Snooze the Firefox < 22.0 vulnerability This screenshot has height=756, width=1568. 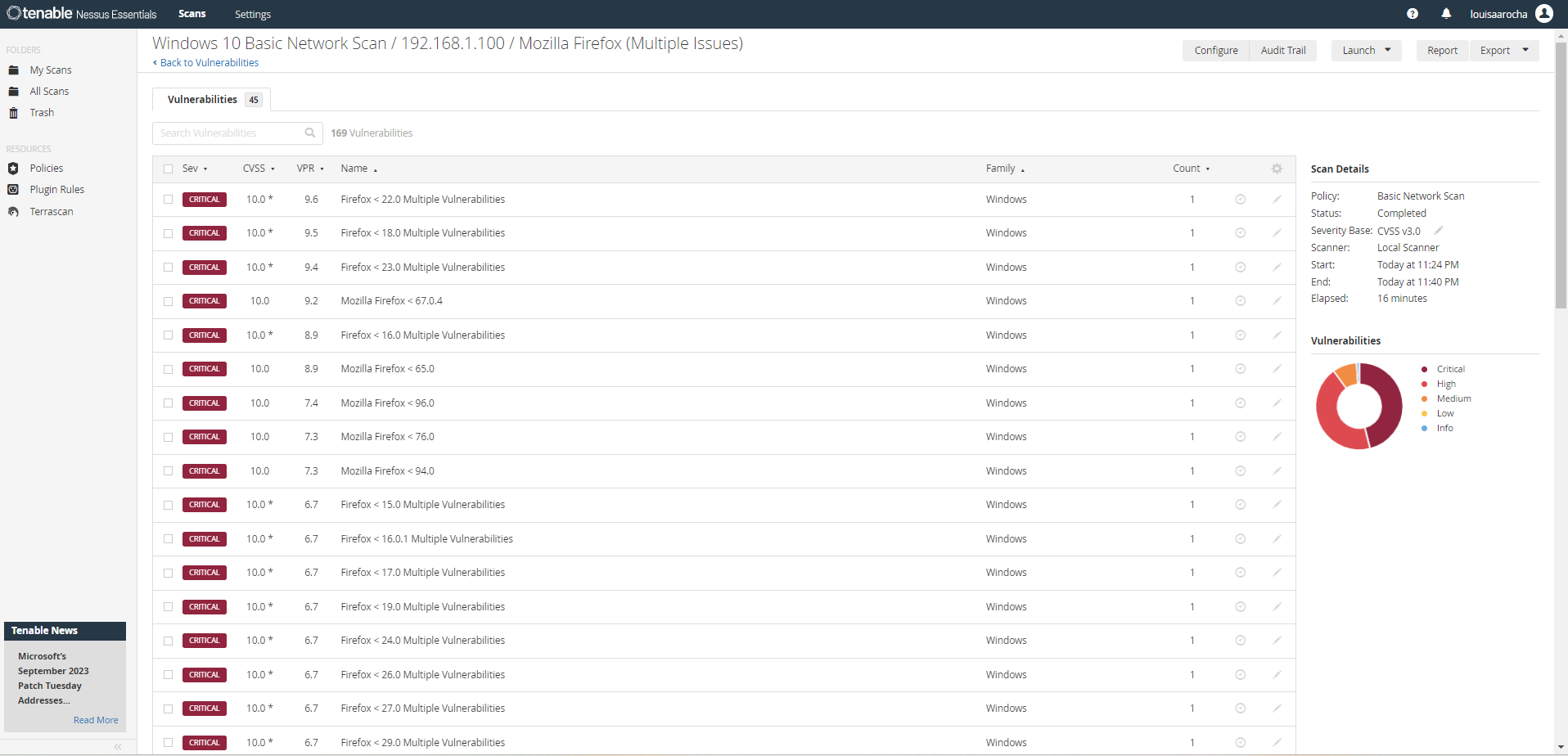pos(1240,199)
